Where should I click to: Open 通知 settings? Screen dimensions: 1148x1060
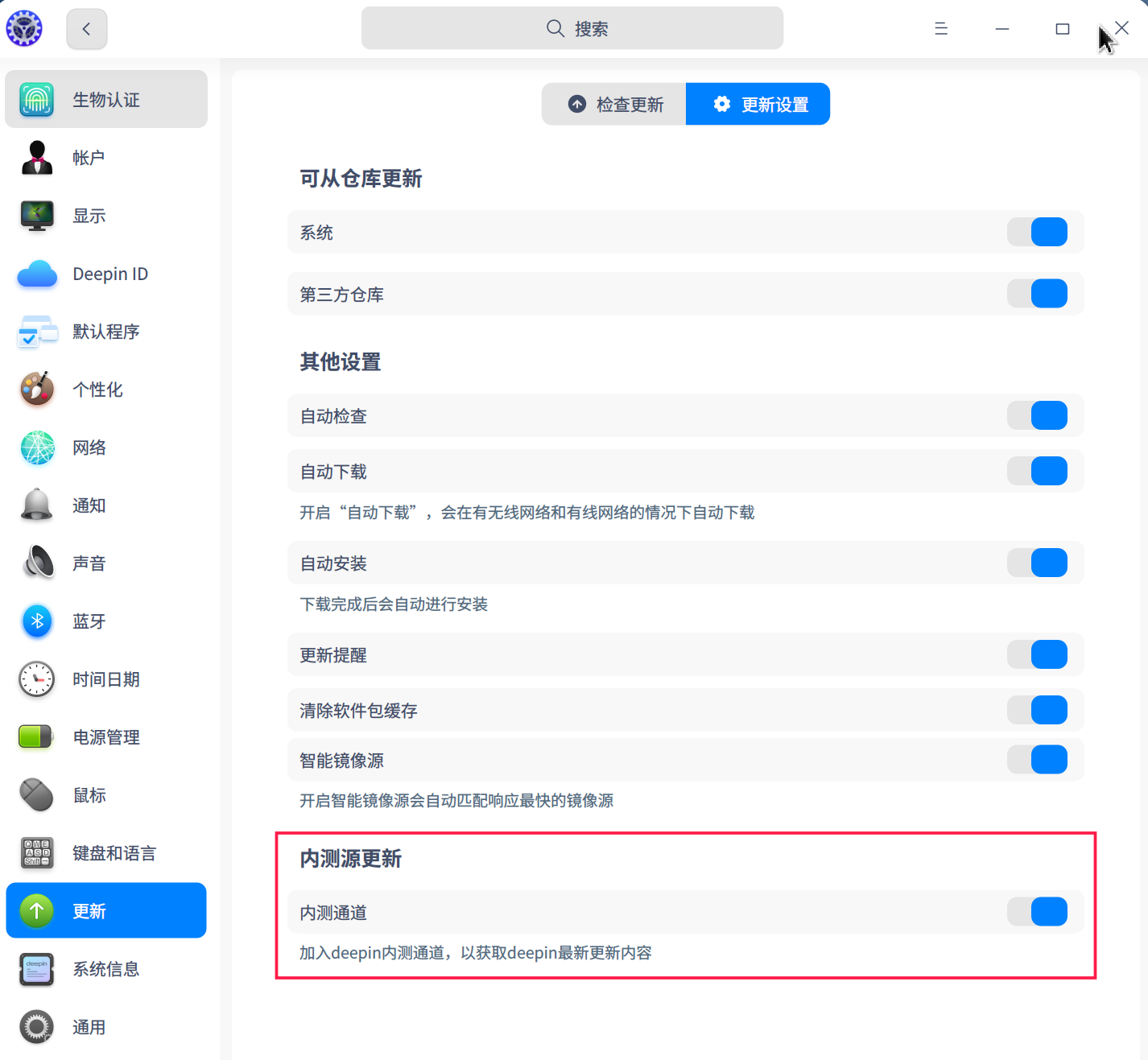coord(106,505)
